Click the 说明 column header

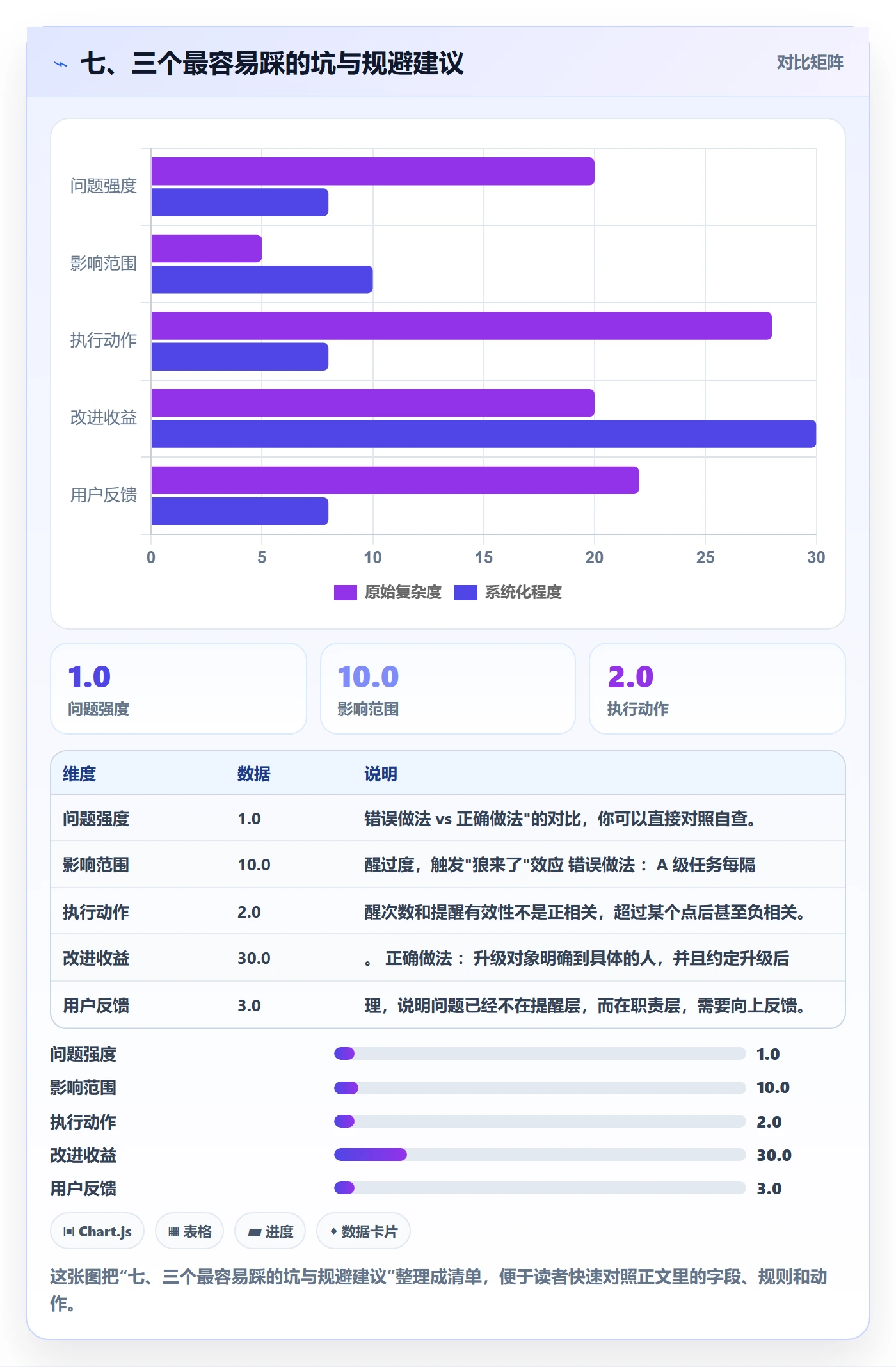click(381, 774)
